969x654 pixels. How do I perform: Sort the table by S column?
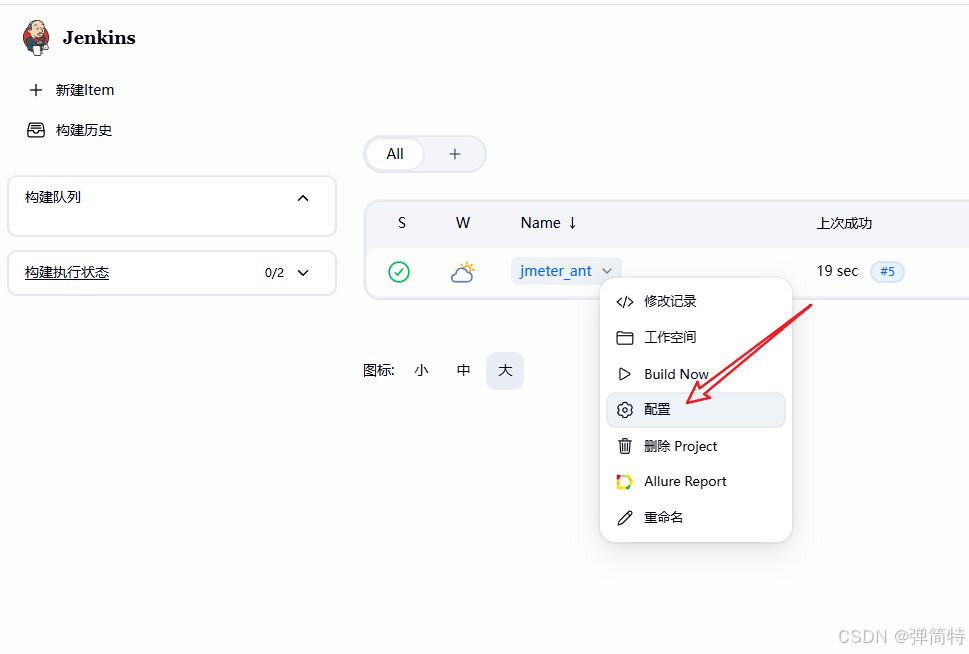402,223
